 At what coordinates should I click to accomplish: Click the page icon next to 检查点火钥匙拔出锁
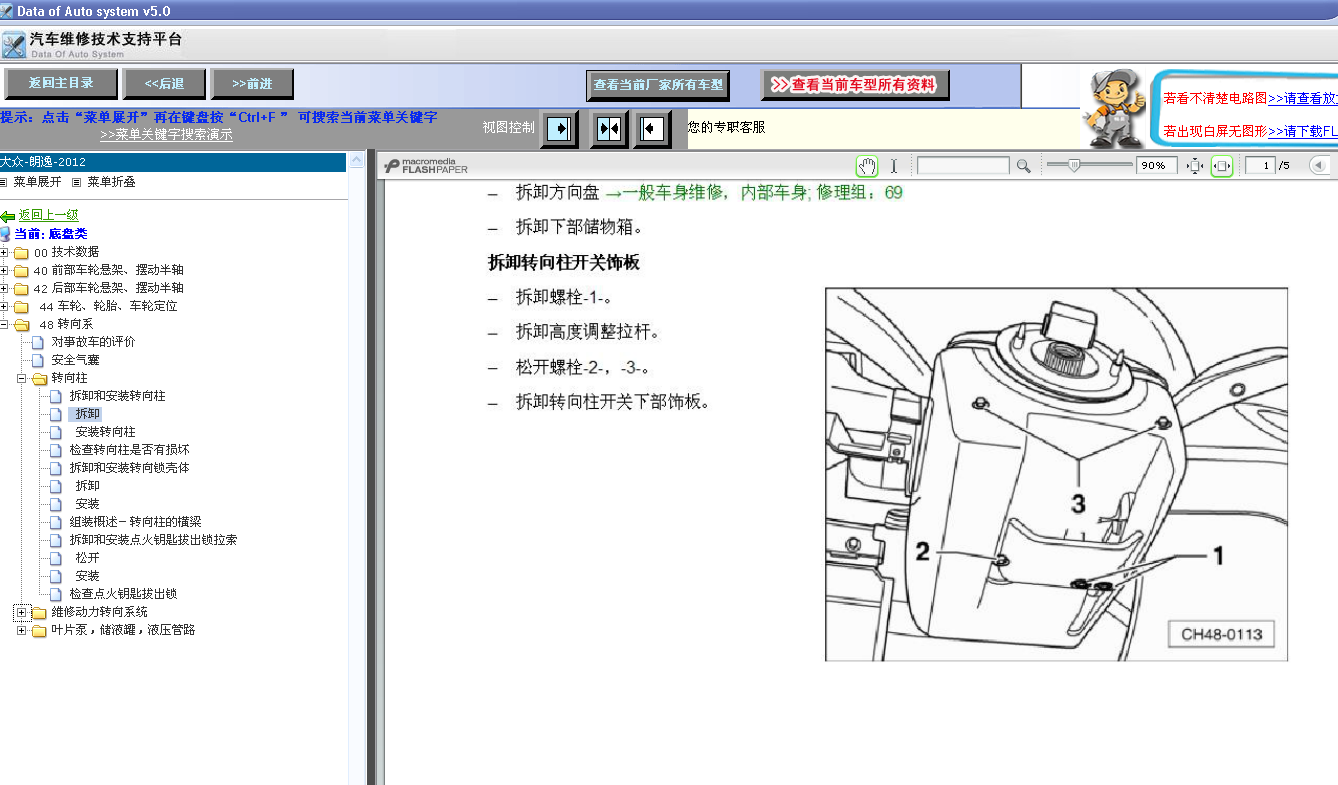pos(56,594)
